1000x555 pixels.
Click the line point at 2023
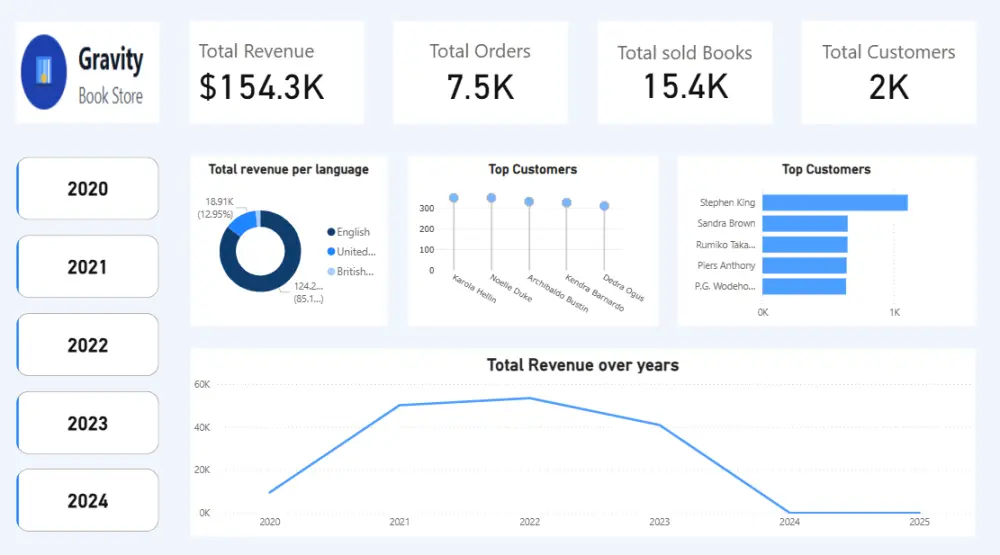pos(659,425)
